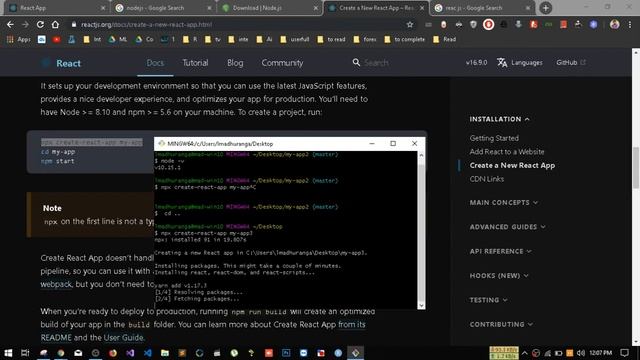
Task: Click the volume icon in system tray
Action: pos(581,353)
